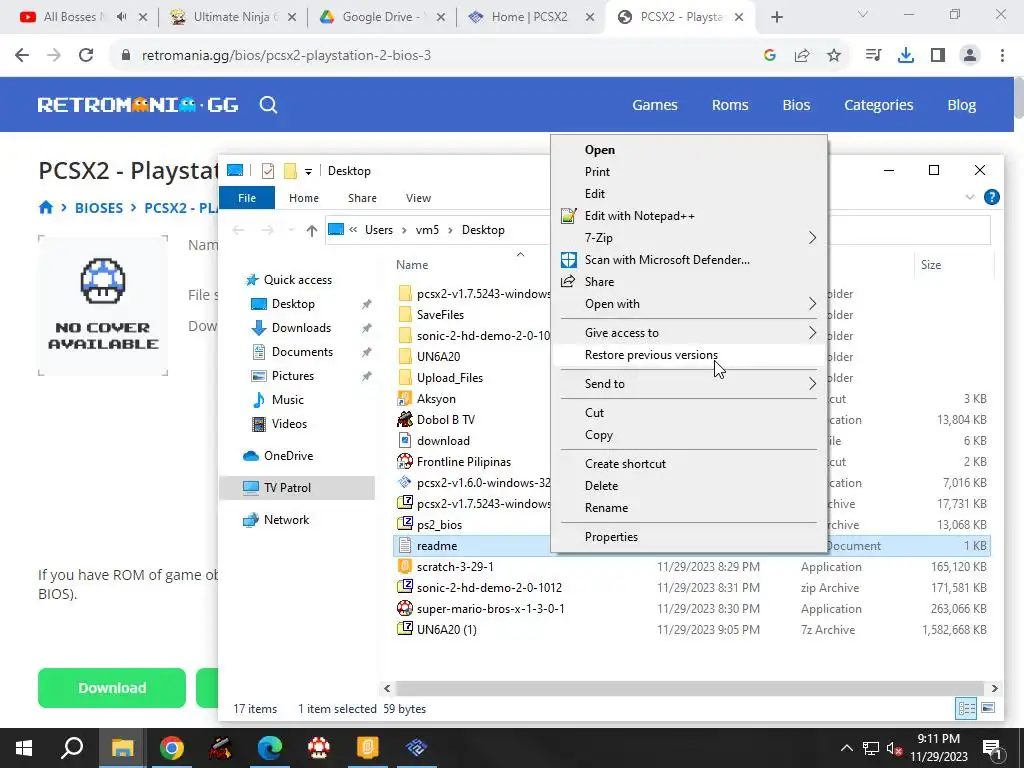
Task: Open Chrome from the taskbar
Action: 171,748
